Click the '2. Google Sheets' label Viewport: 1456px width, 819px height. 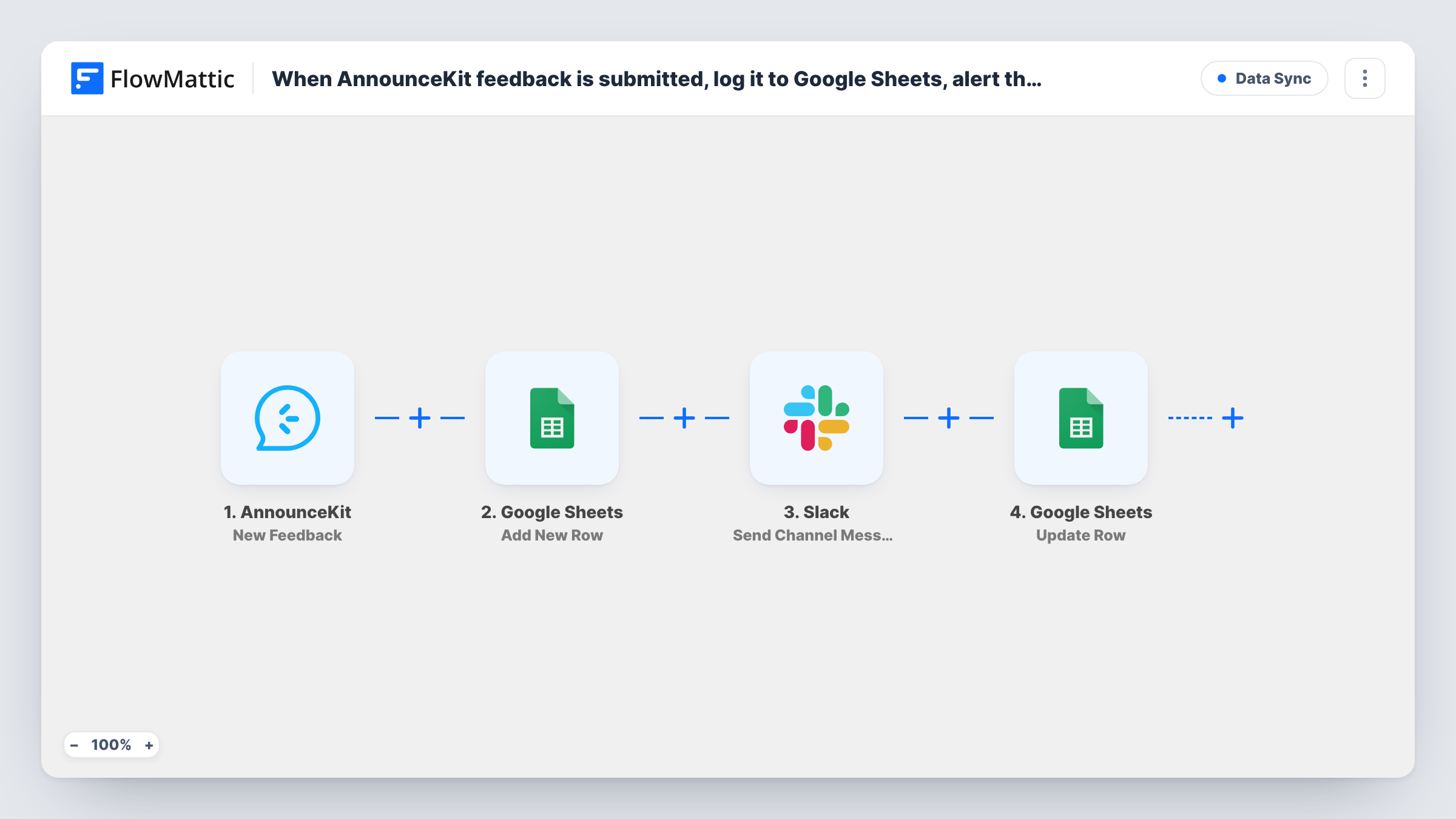click(552, 512)
